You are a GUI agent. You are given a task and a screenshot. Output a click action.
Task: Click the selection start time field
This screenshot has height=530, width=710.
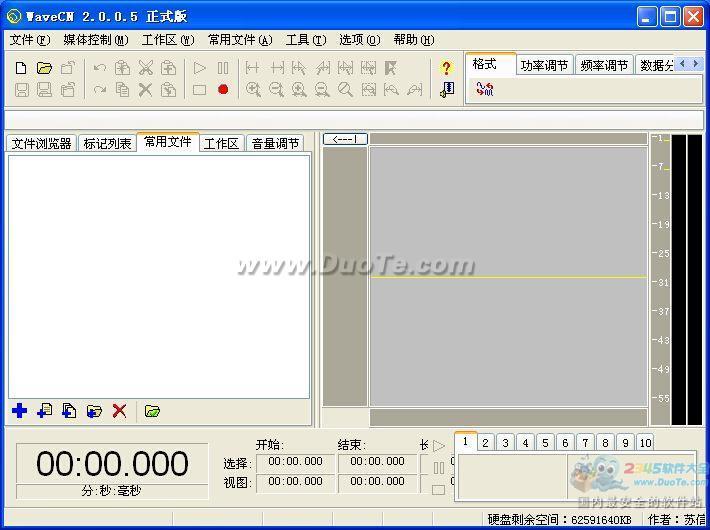click(295, 462)
